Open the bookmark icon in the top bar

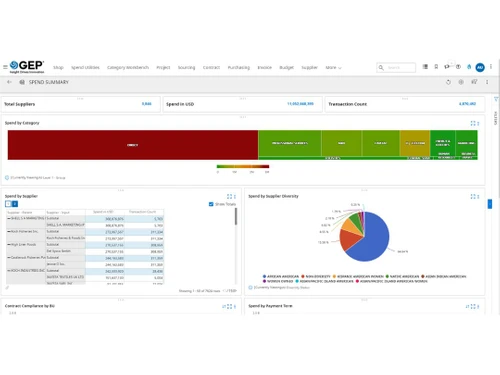point(436,67)
